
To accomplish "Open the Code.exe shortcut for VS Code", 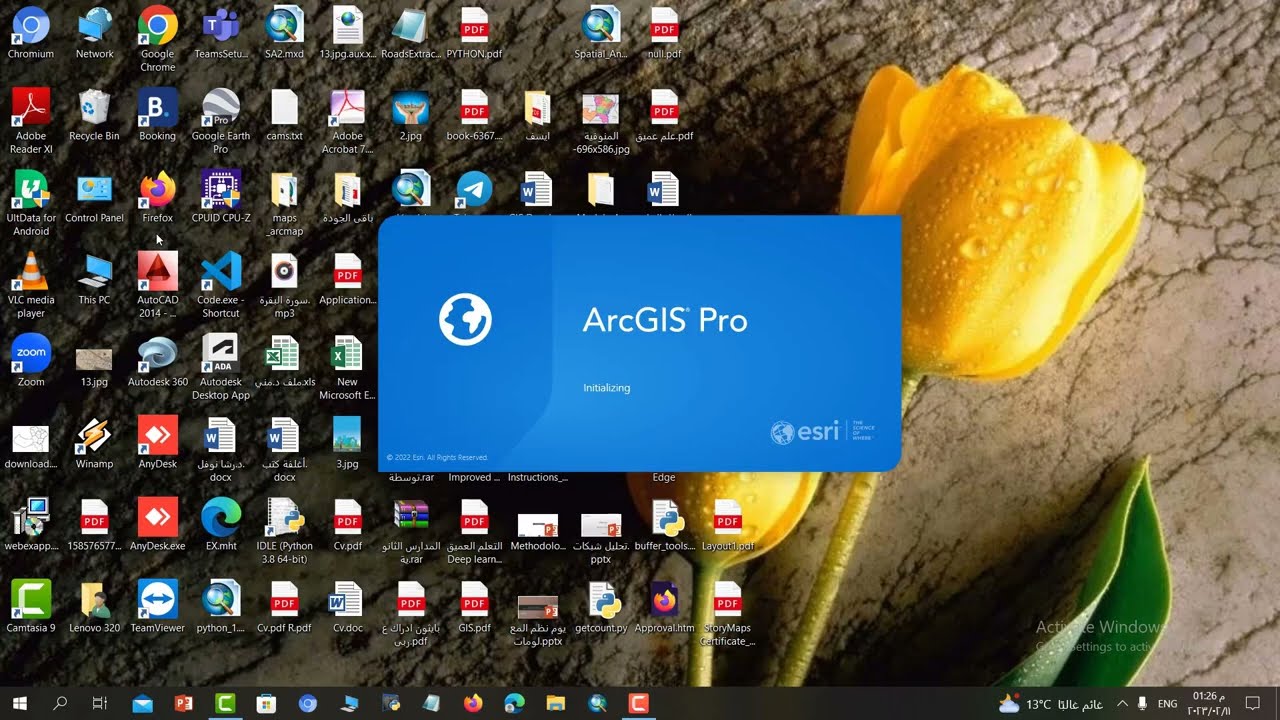I will coord(221,286).
